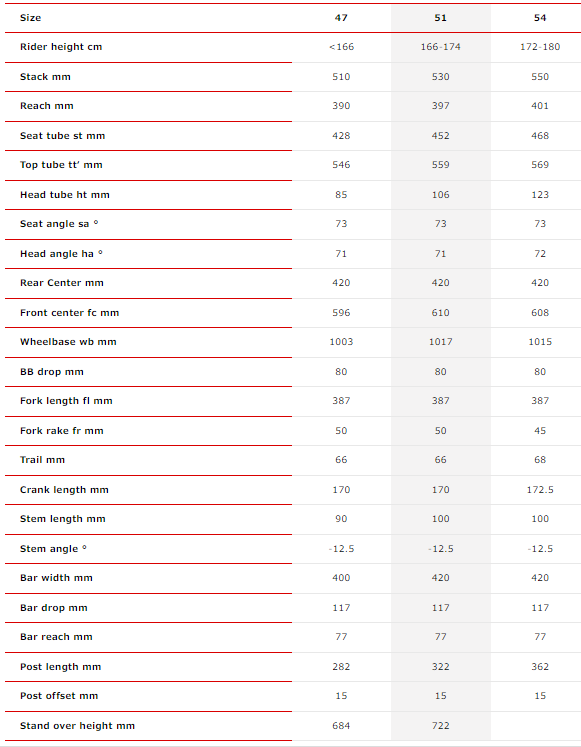Click the Stand over height value 684

coord(341,726)
